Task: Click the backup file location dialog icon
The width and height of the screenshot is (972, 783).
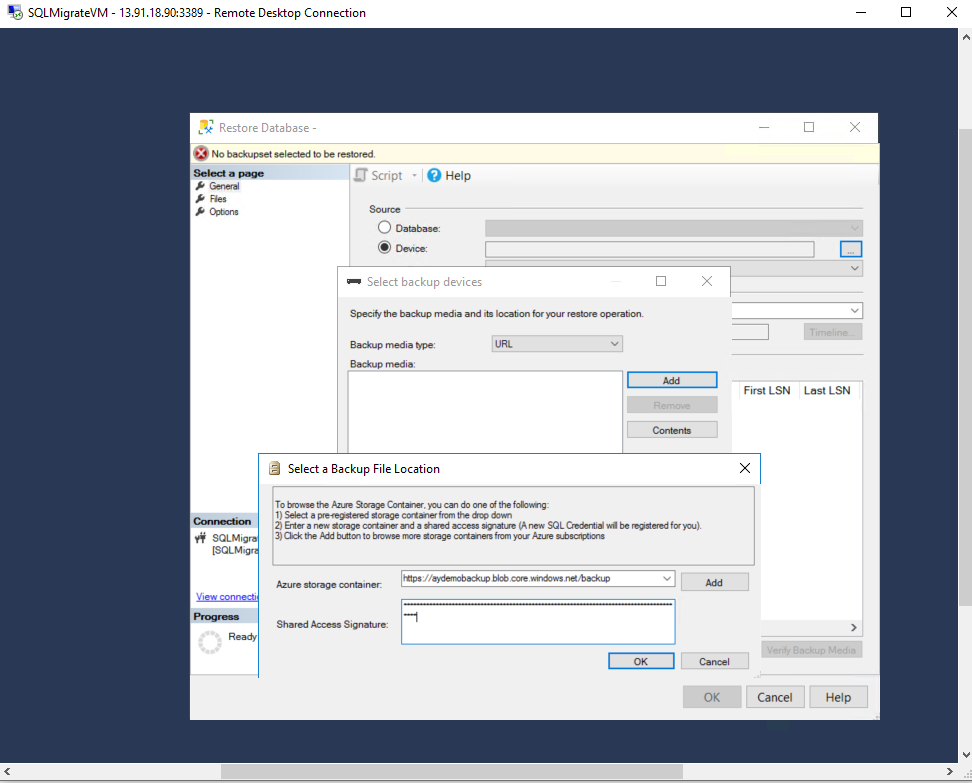Action: click(x=275, y=469)
